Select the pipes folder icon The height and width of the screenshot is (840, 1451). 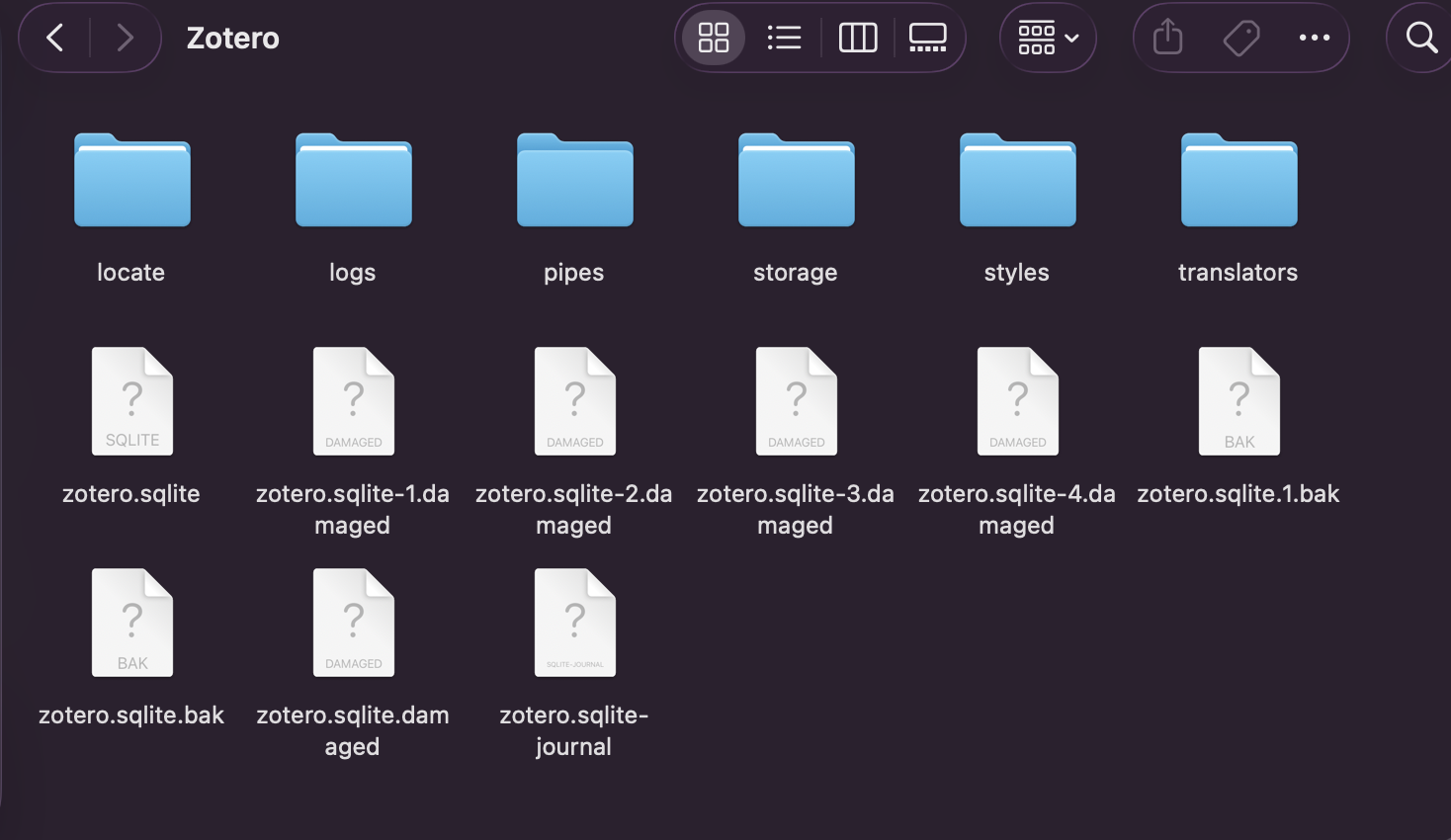575,180
